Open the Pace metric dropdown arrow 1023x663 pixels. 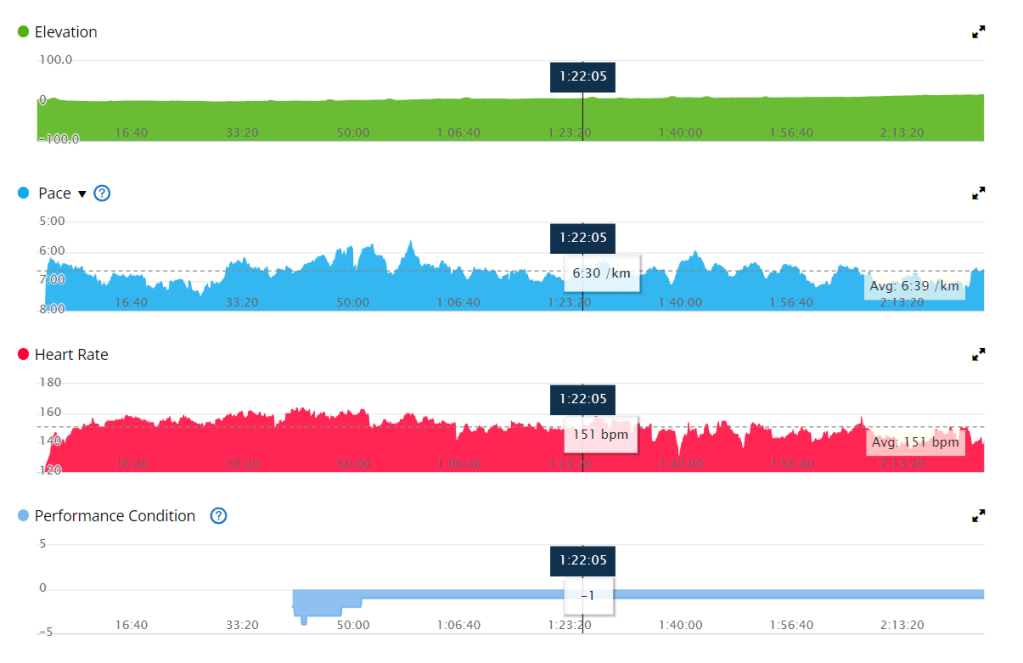82,194
